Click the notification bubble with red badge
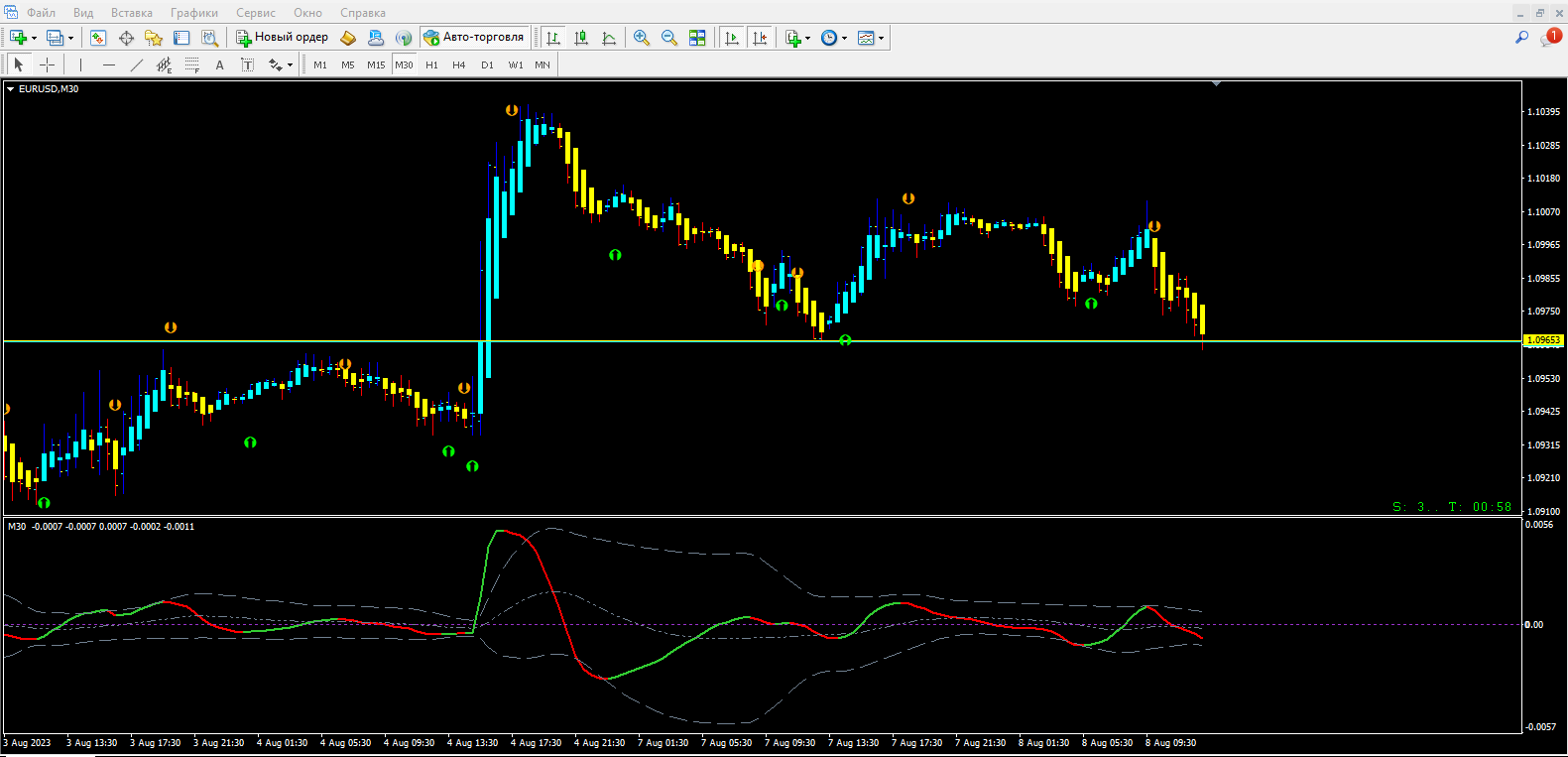 1550,38
